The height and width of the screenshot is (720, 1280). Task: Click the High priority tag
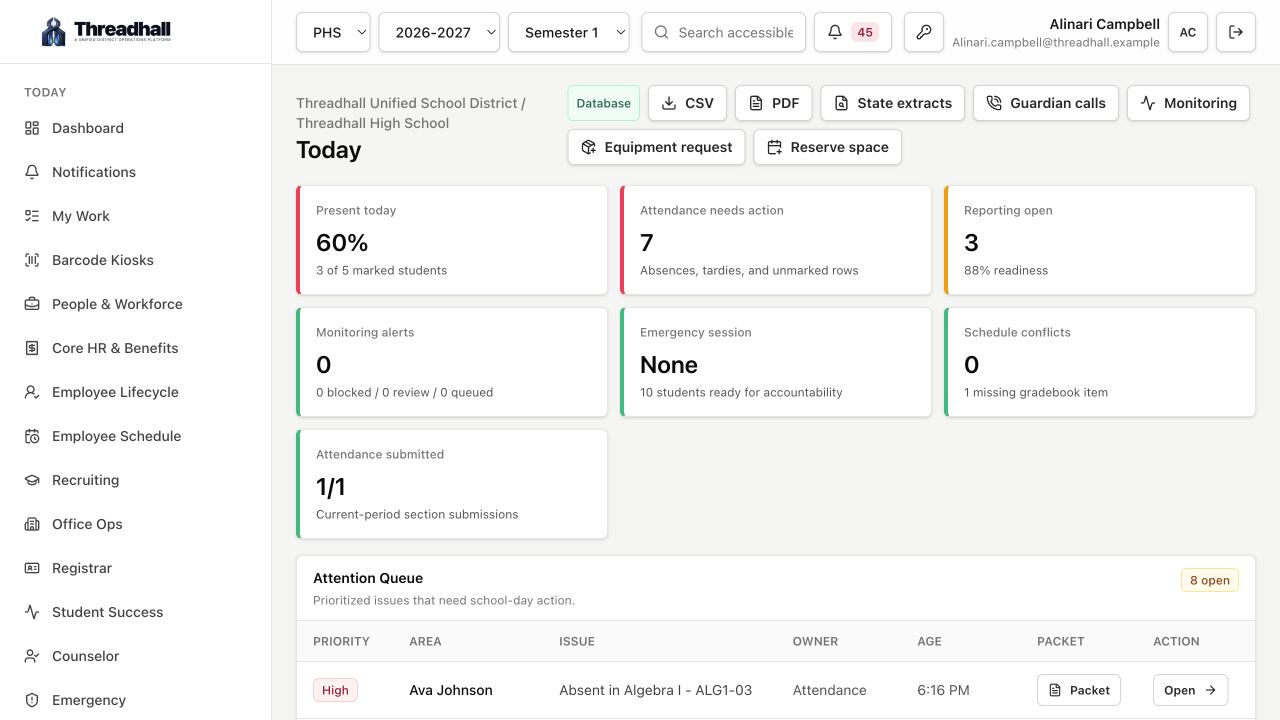tap(336, 690)
